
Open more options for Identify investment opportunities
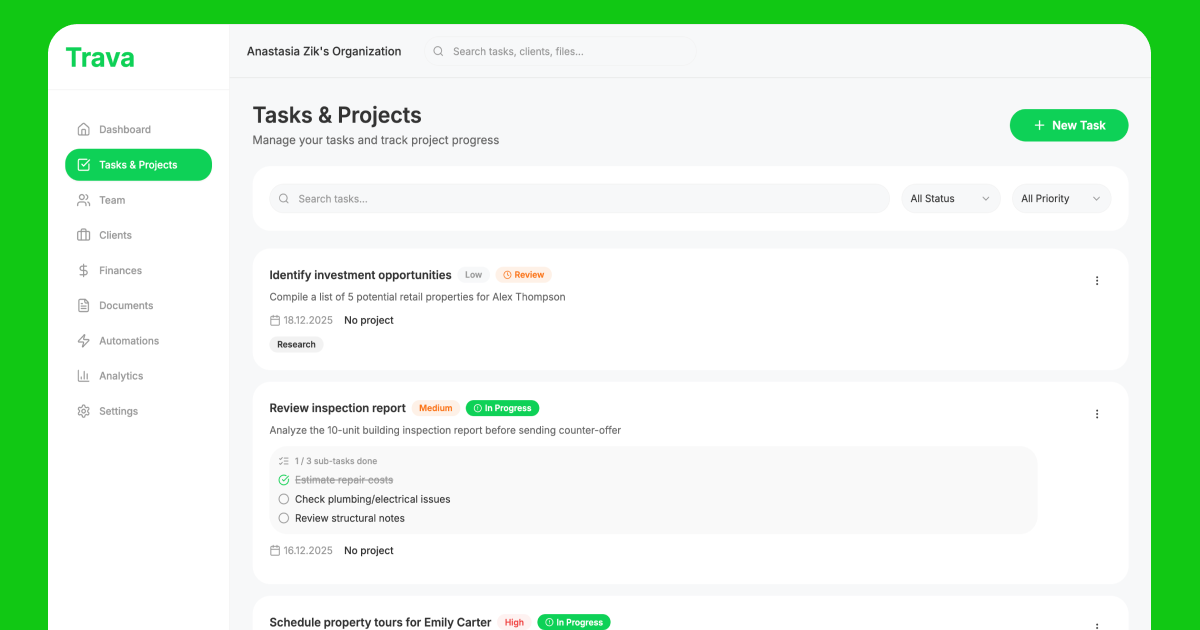(x=1097, y=281)
